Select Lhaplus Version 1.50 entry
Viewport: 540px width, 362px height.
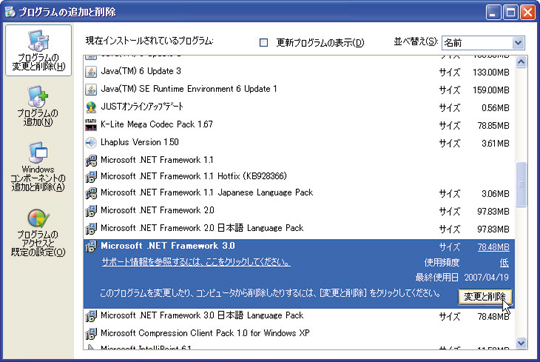[299, 143]
